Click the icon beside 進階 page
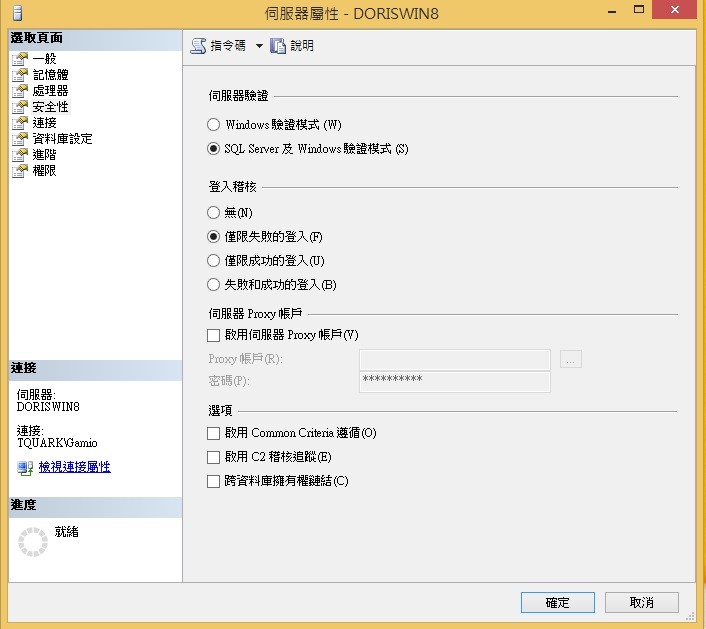Screen dimensions: 706x629 [20, 155]
